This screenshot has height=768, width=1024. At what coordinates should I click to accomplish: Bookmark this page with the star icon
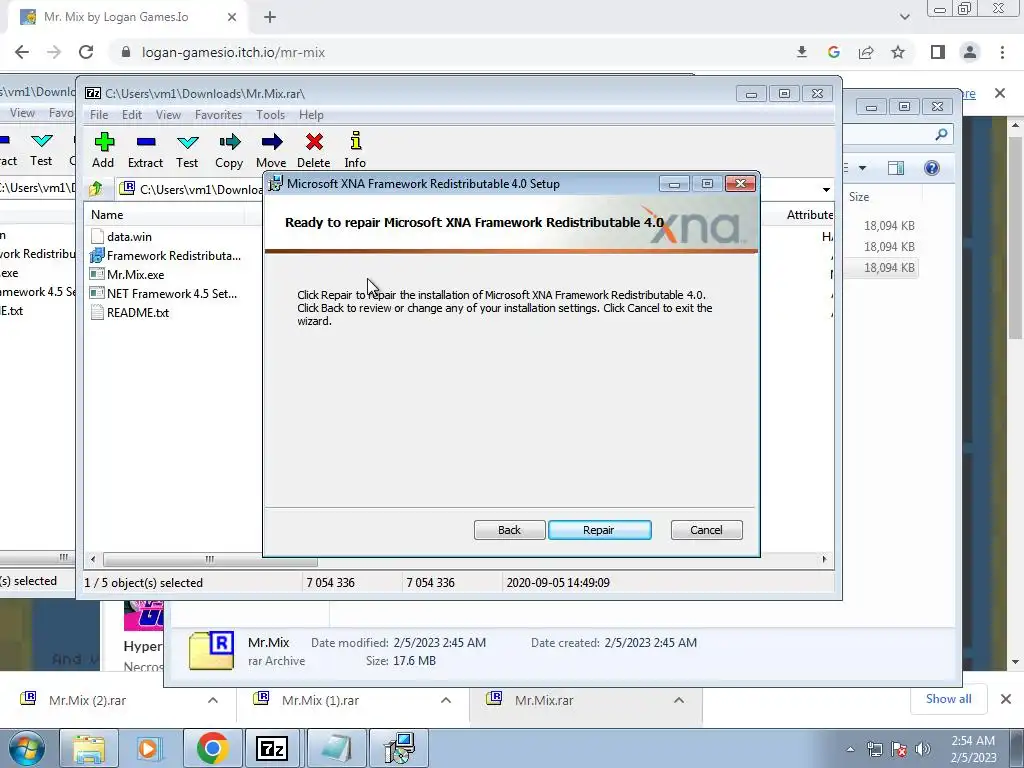click(898, 52)
